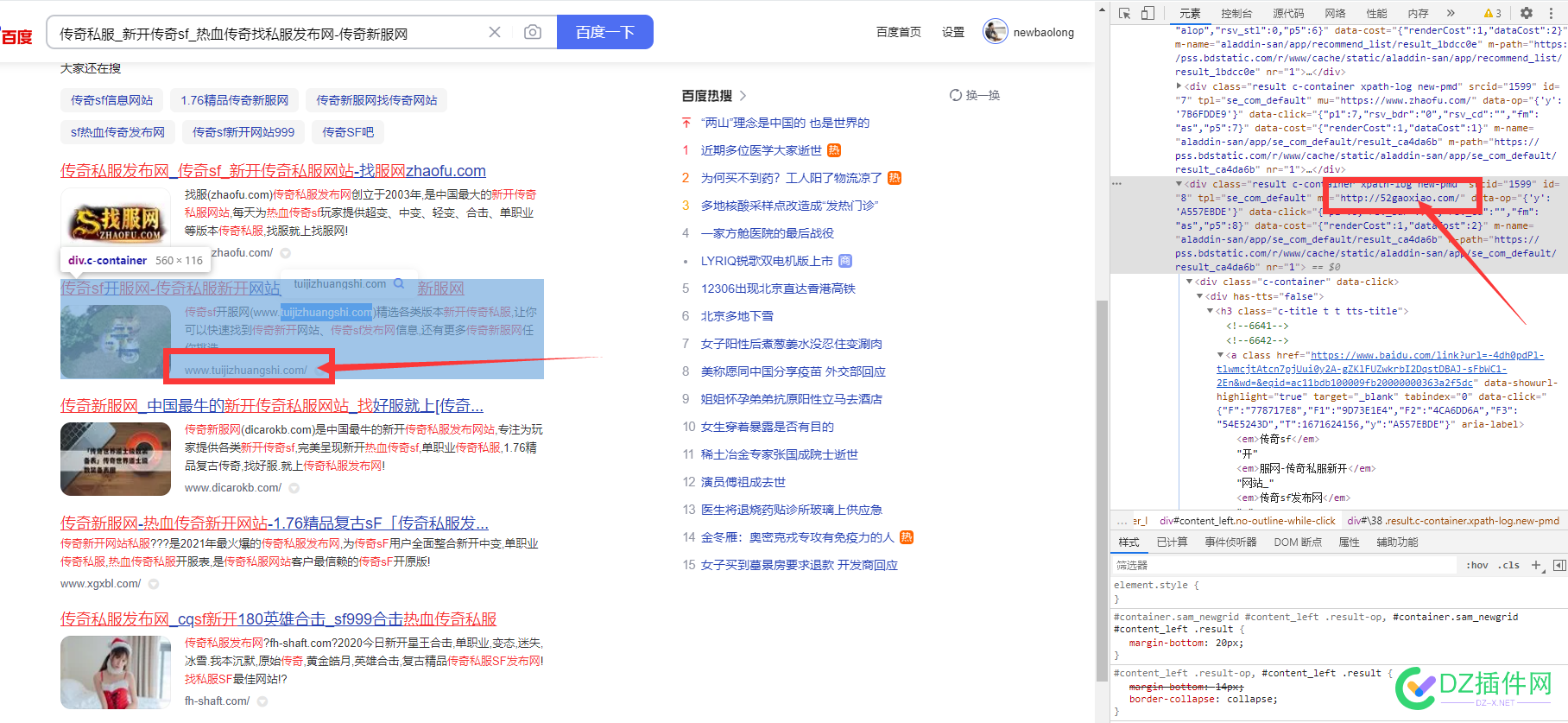Image resolution: width=1568 pixels, height=723 pixels.
Task: Open the 内存 tab
Action: pyautogui.click(x=1418, y=13)
